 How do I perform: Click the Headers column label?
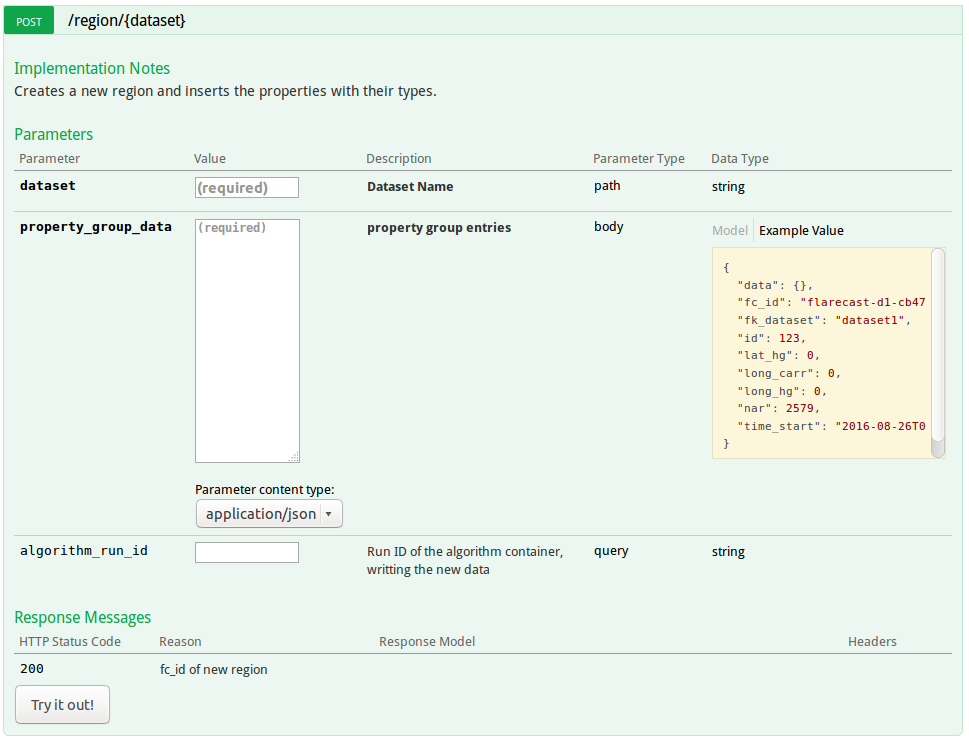[872, 642]
